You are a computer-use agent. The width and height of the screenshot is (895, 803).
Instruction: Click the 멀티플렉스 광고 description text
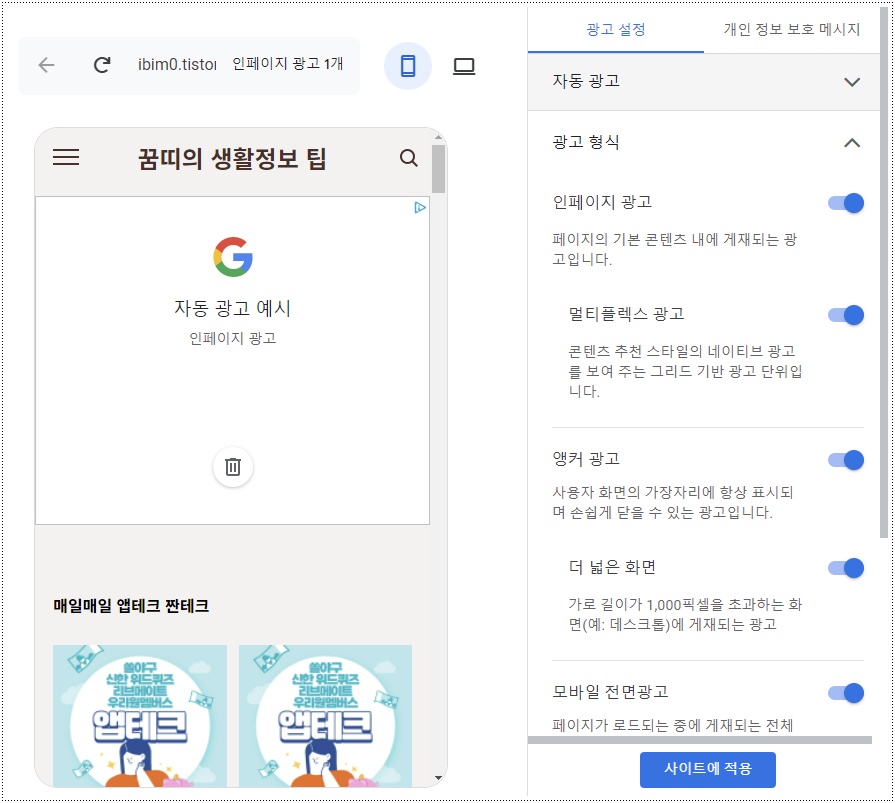coord(685,371)
